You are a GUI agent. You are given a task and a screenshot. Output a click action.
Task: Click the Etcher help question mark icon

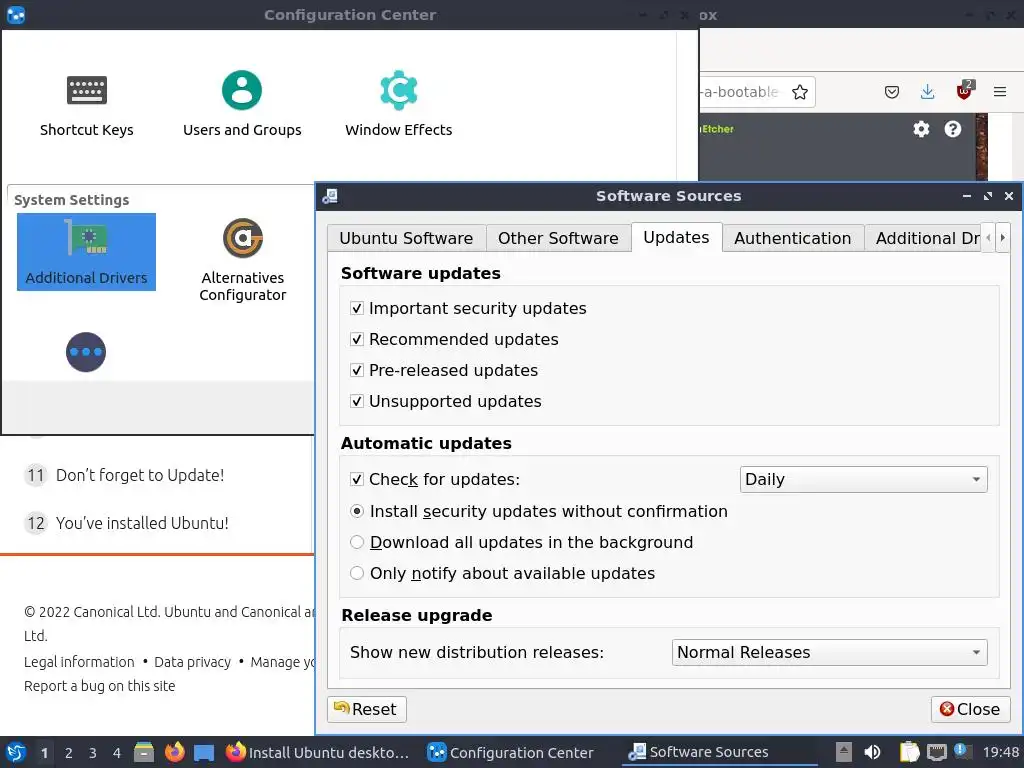coord(953,129)
